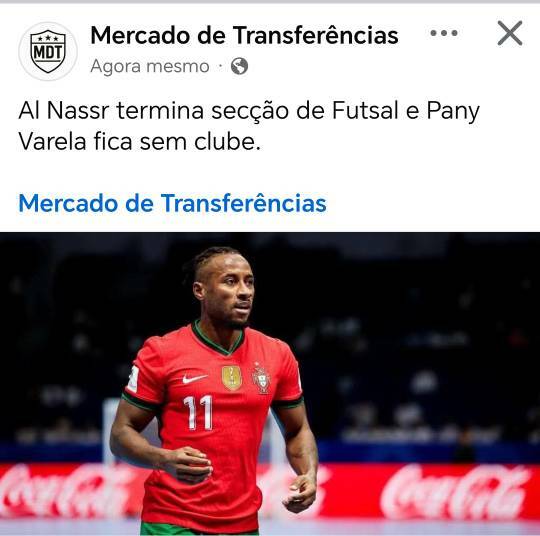
Task: Click the Portugal federation crest on the shirt
Action: click(x=262, y=378)
